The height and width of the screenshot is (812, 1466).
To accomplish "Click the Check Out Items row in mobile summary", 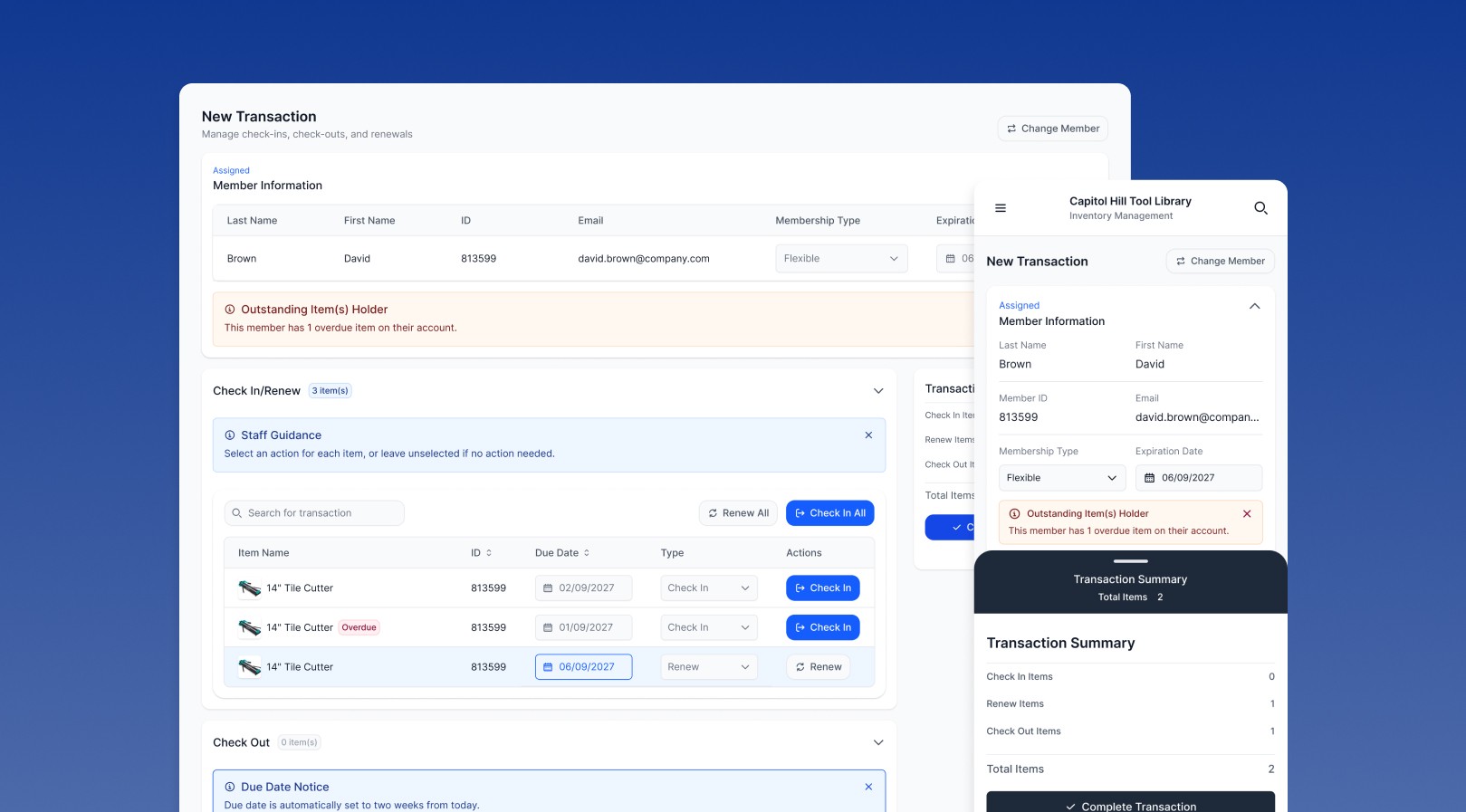I will 1130,731.
